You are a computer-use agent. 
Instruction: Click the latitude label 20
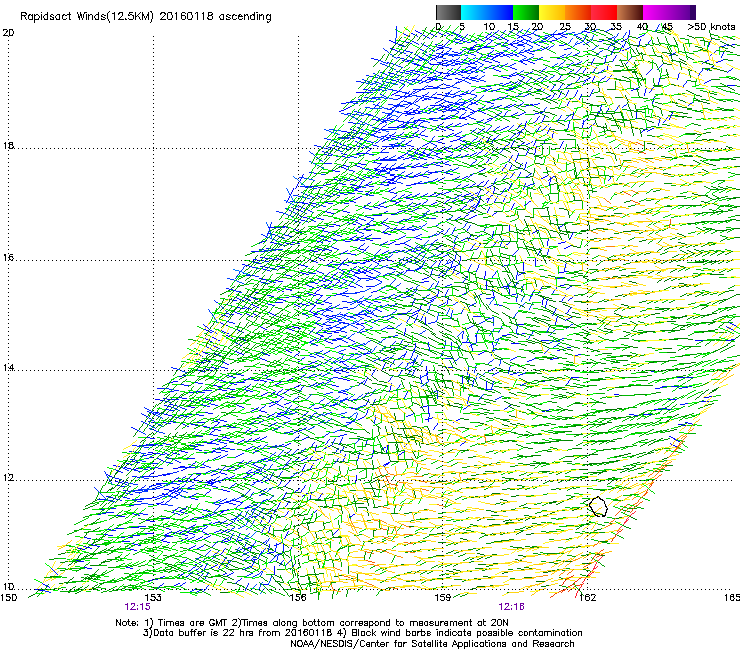[8, 33]
